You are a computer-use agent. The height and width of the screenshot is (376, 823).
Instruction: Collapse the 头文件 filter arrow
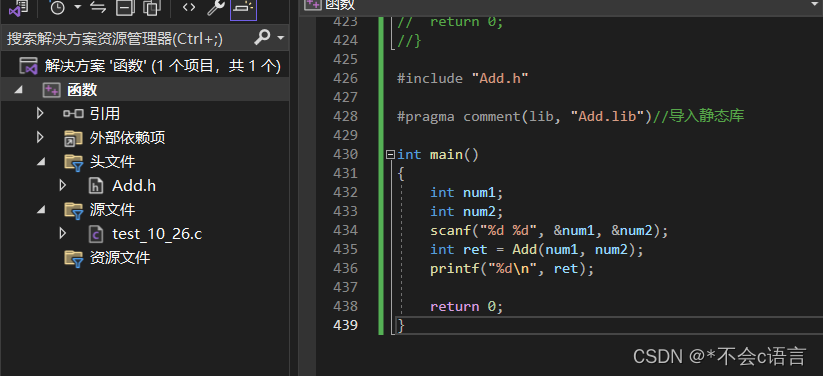41,162
